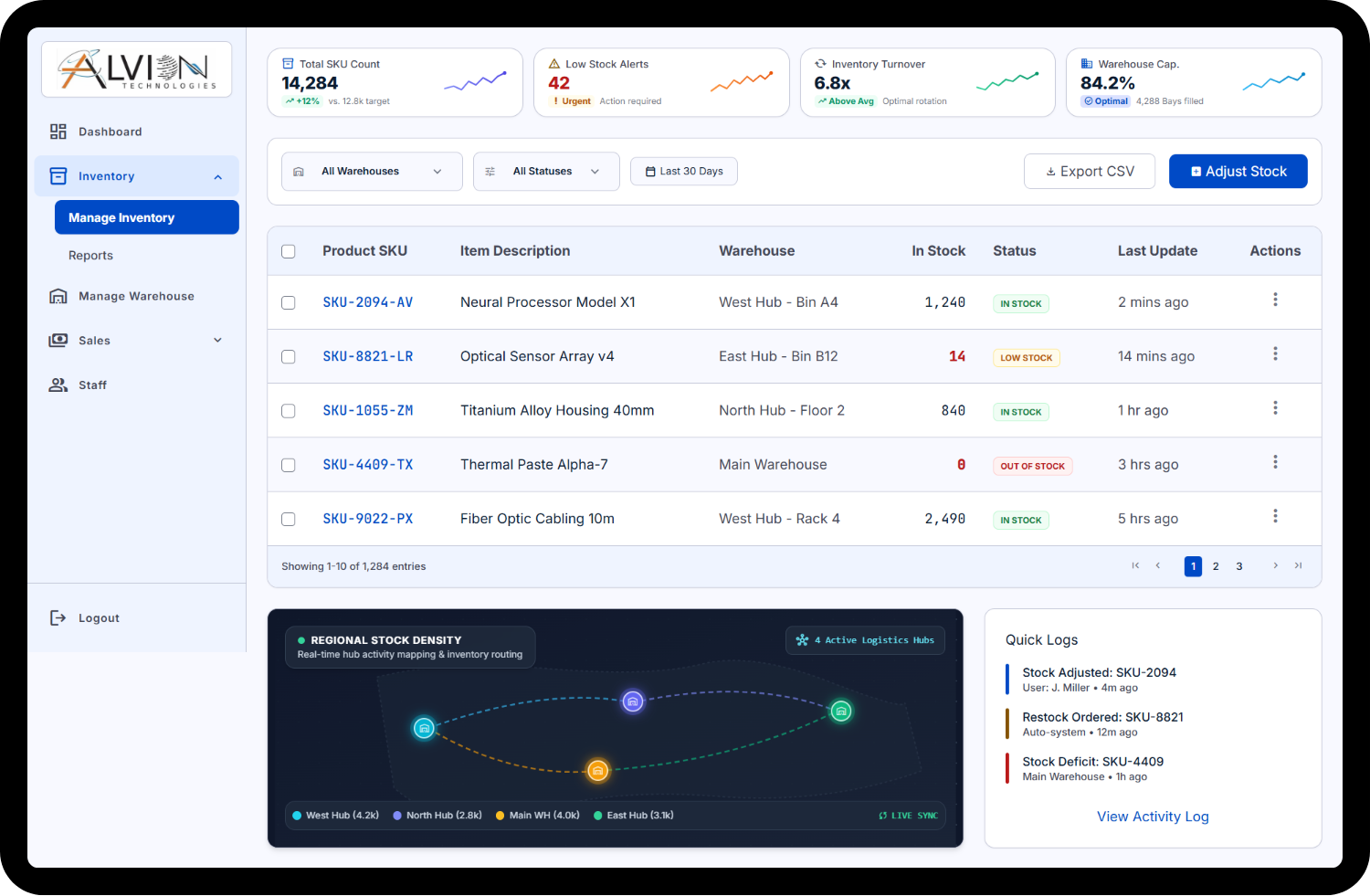This screenshot has height=896, width=1370.
Task: Select the Last 30 Days date filter
Action: click(x=684, y=172)
